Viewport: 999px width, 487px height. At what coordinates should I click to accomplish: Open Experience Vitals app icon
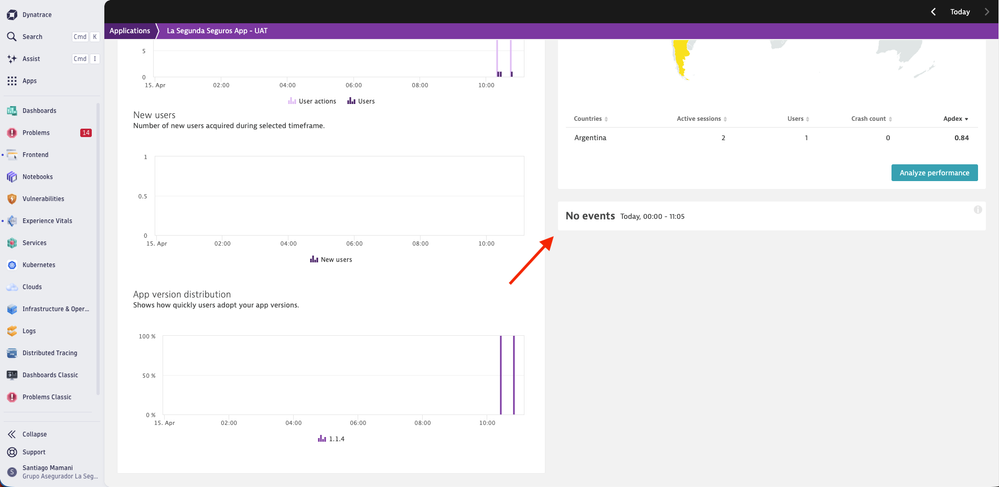point(11,221)
